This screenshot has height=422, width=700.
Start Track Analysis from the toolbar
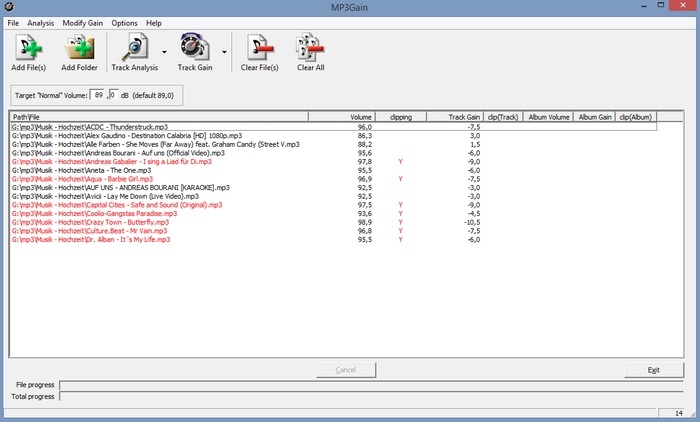point(134,47)
